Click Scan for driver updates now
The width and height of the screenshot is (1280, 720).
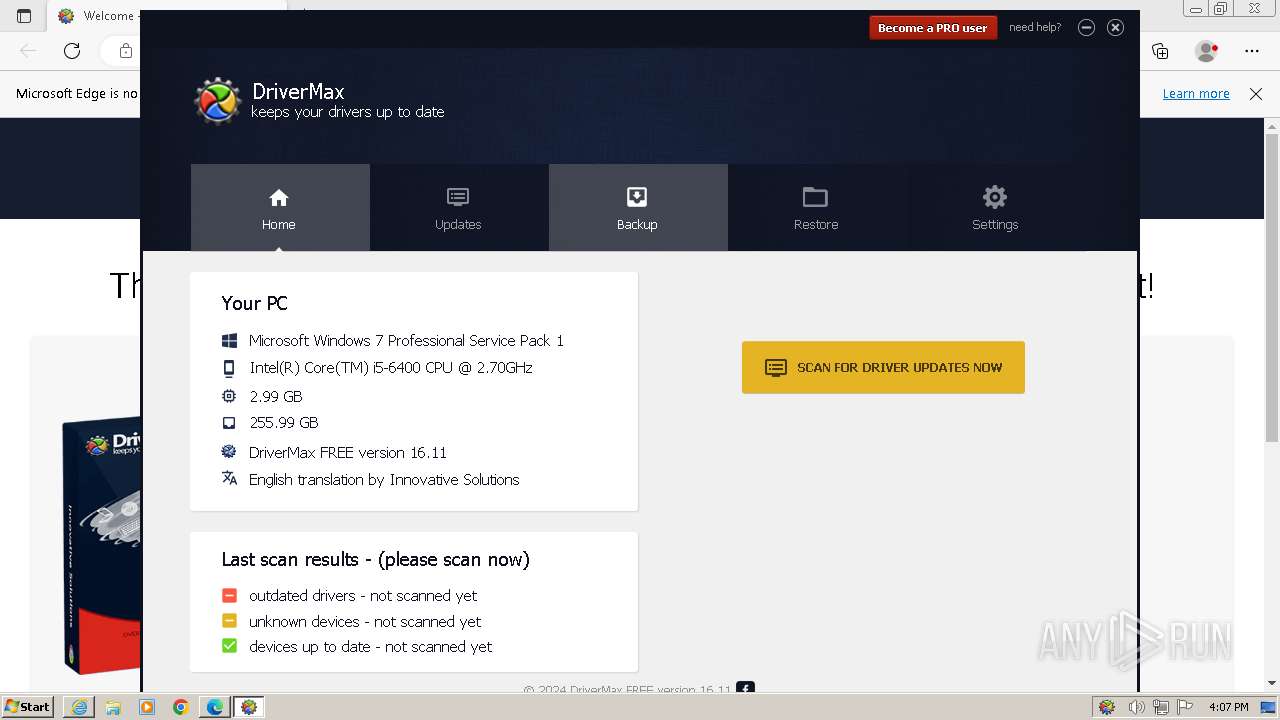pyautogui.click(x=883, y=367)
